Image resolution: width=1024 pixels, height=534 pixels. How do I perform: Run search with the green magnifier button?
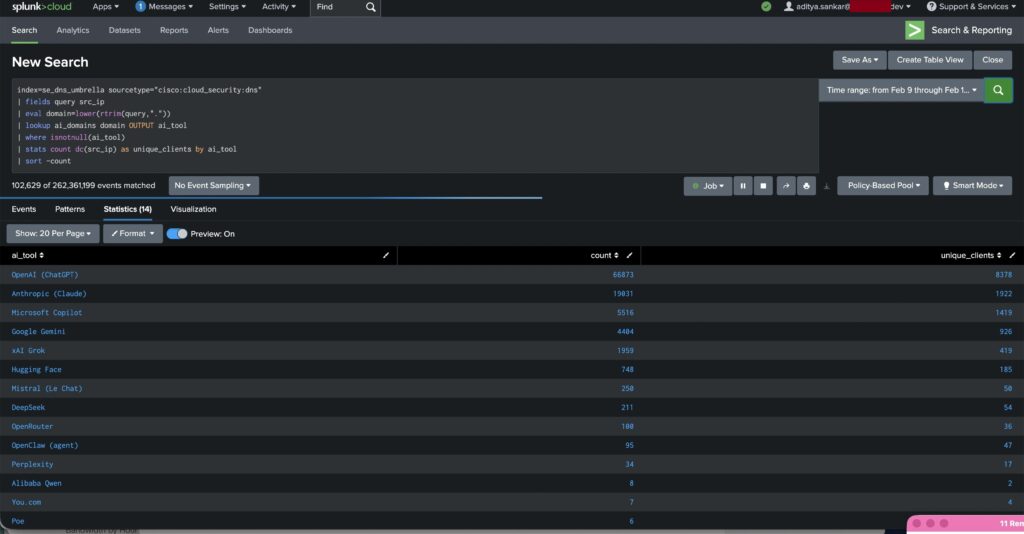click(x=997, y=90)
